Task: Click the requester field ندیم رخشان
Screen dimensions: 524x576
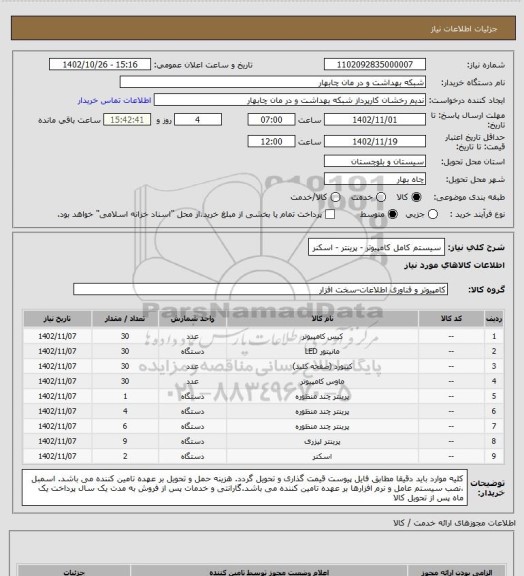Action: click(x=290, y=100)
